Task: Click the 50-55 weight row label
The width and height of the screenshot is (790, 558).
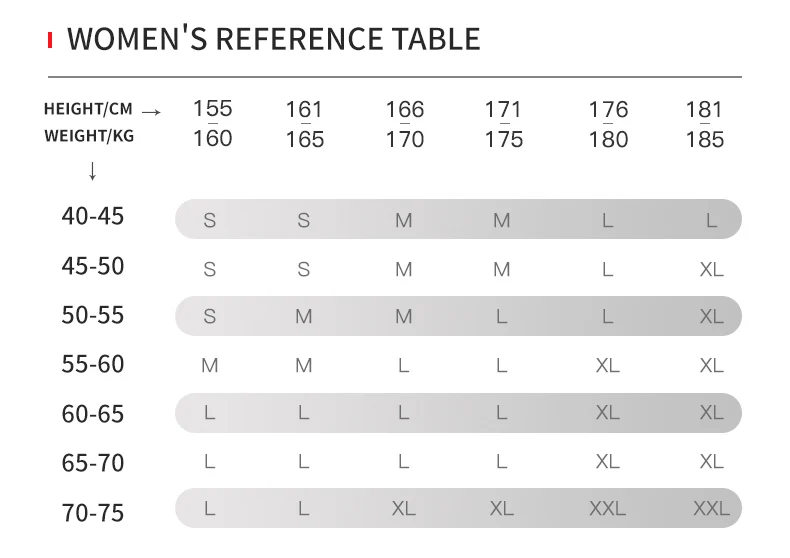Action: click(93, 315)
